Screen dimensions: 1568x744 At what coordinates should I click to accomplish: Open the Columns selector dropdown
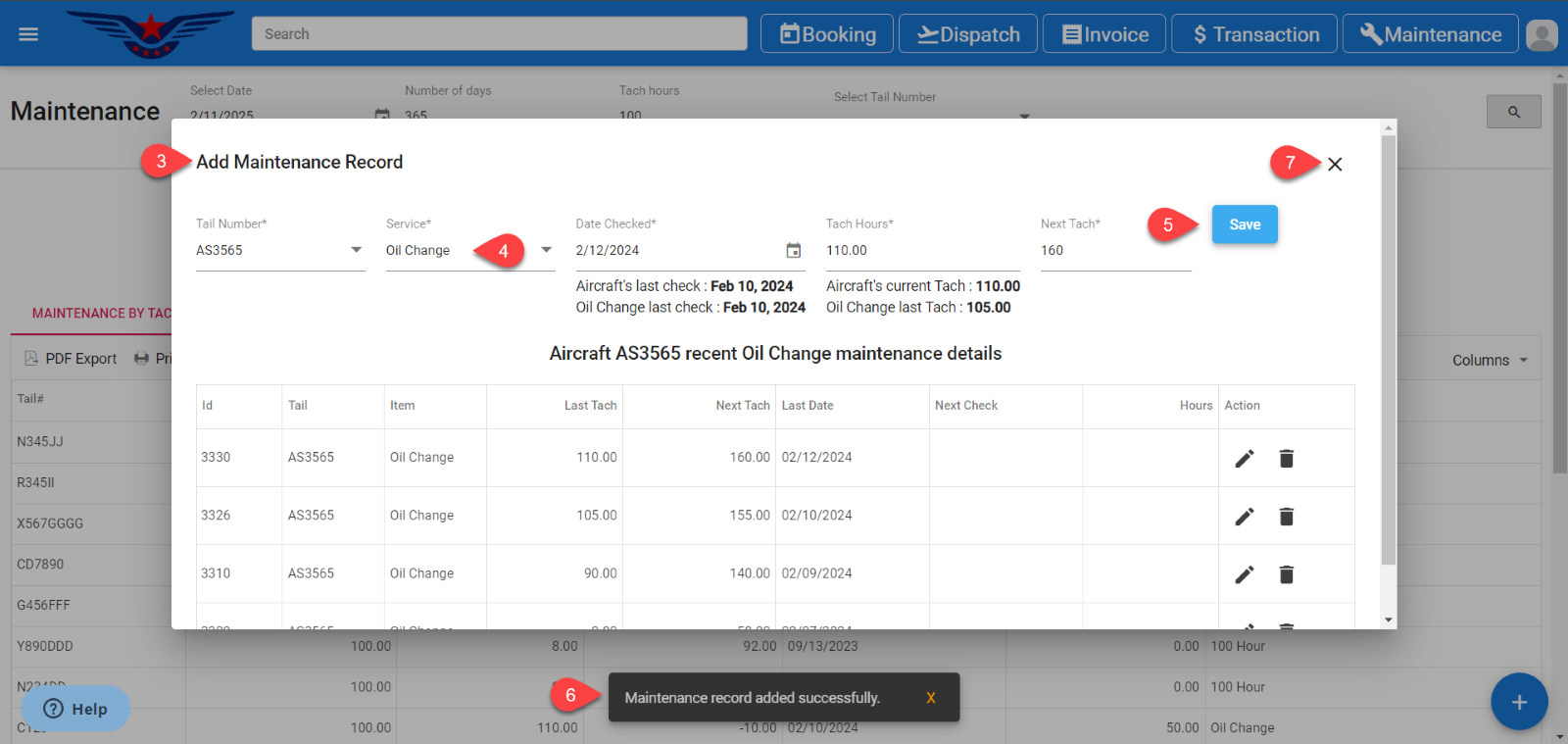pos(1490,361)
